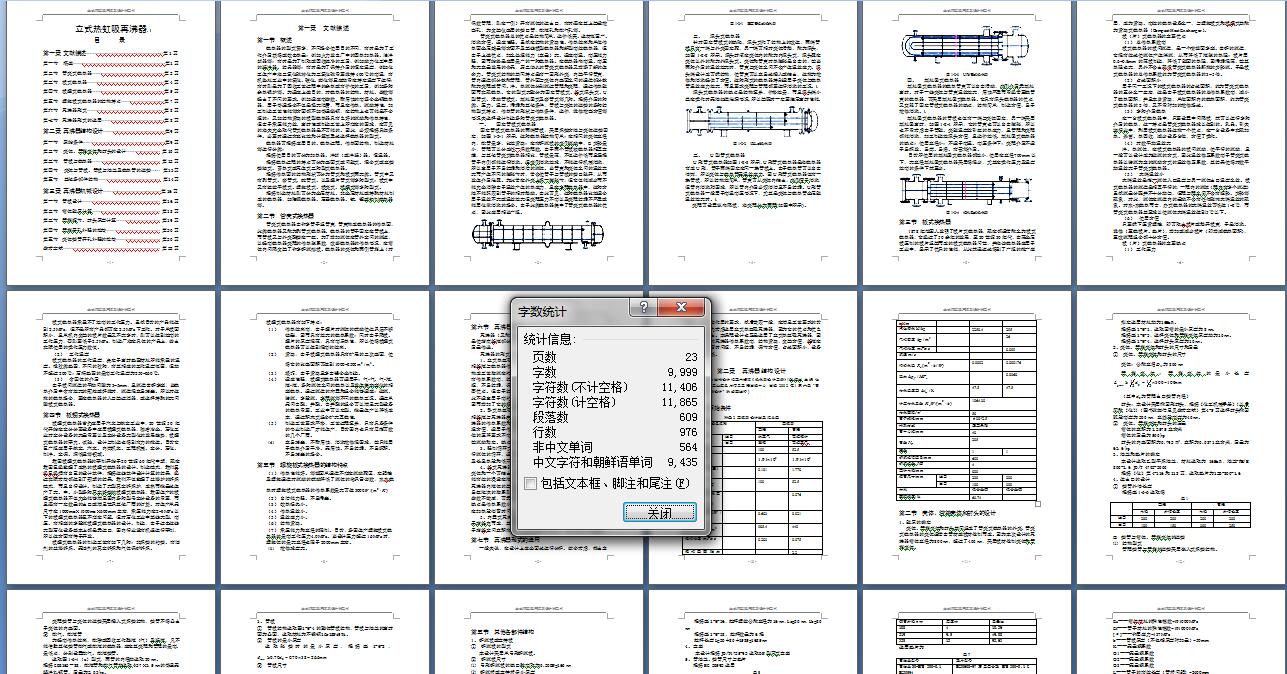Click the 统计信息 heading in the dialog

549,340
